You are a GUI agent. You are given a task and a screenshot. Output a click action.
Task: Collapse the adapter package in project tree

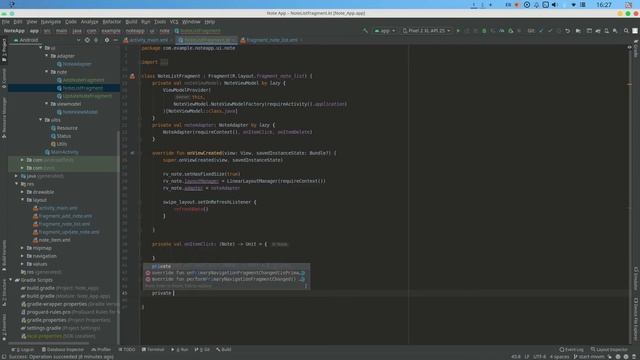click(x=47, y=56)
